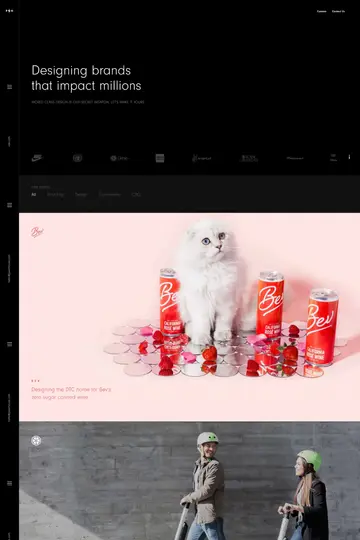The width and height of the screenshot is (360, 540).
Task: Click the studio logo in top-left corner
Action: pyautogui.click(x=9, y=11)
